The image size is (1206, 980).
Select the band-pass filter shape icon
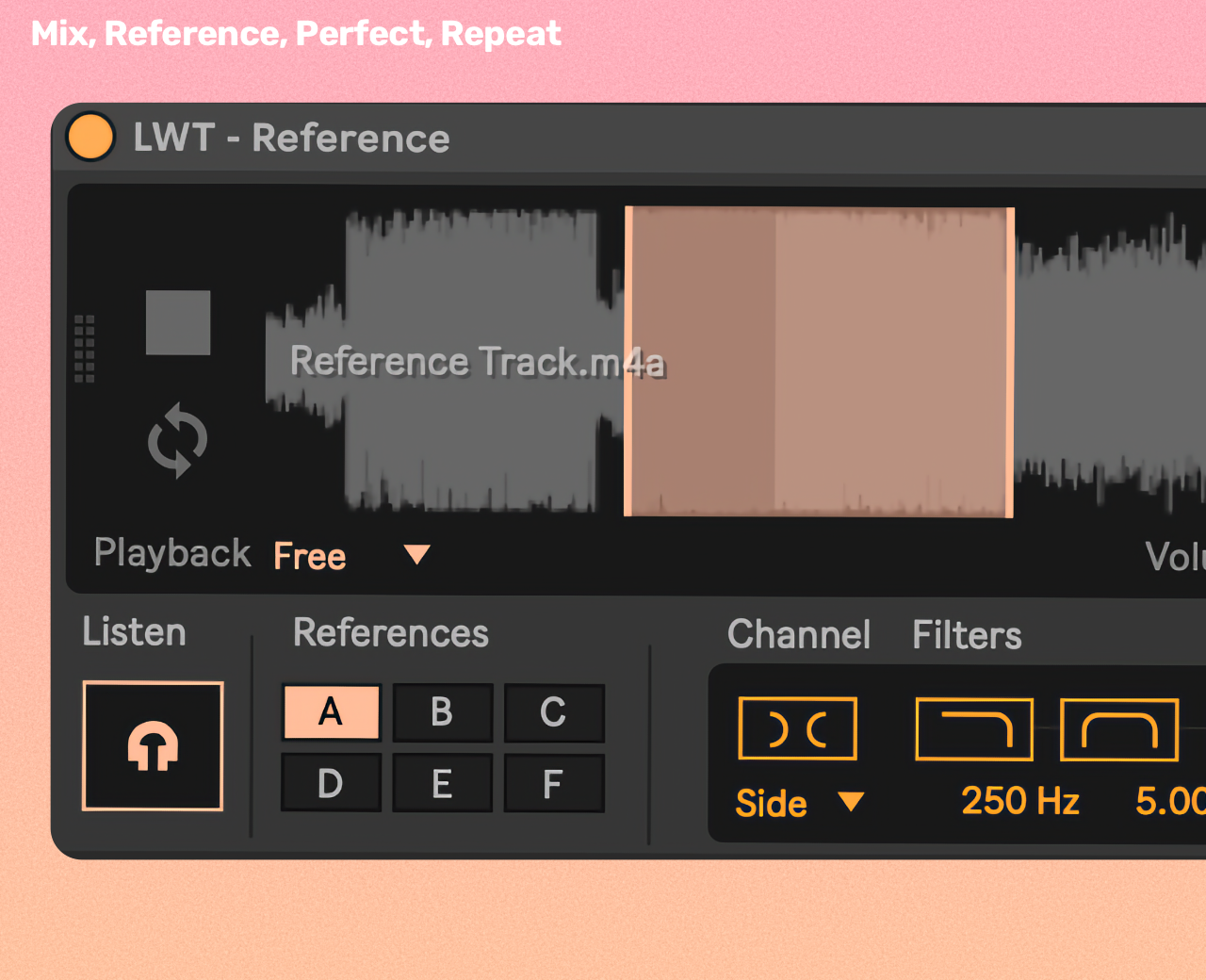coord(1119,728)
